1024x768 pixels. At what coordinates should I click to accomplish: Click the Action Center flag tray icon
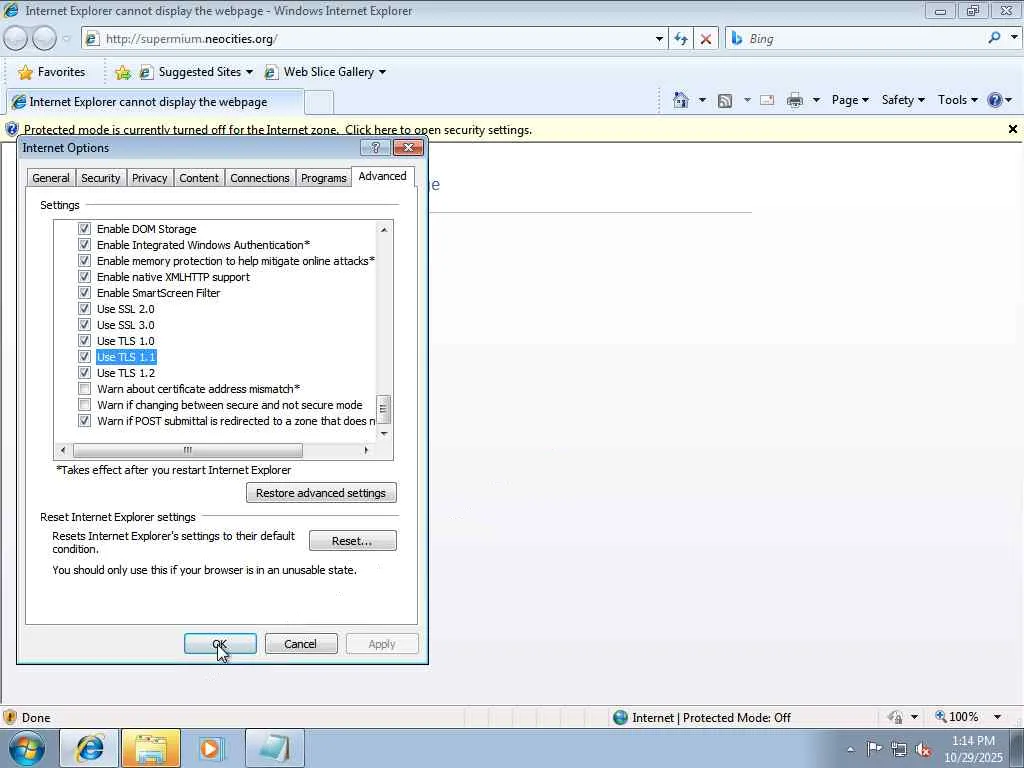874,749
